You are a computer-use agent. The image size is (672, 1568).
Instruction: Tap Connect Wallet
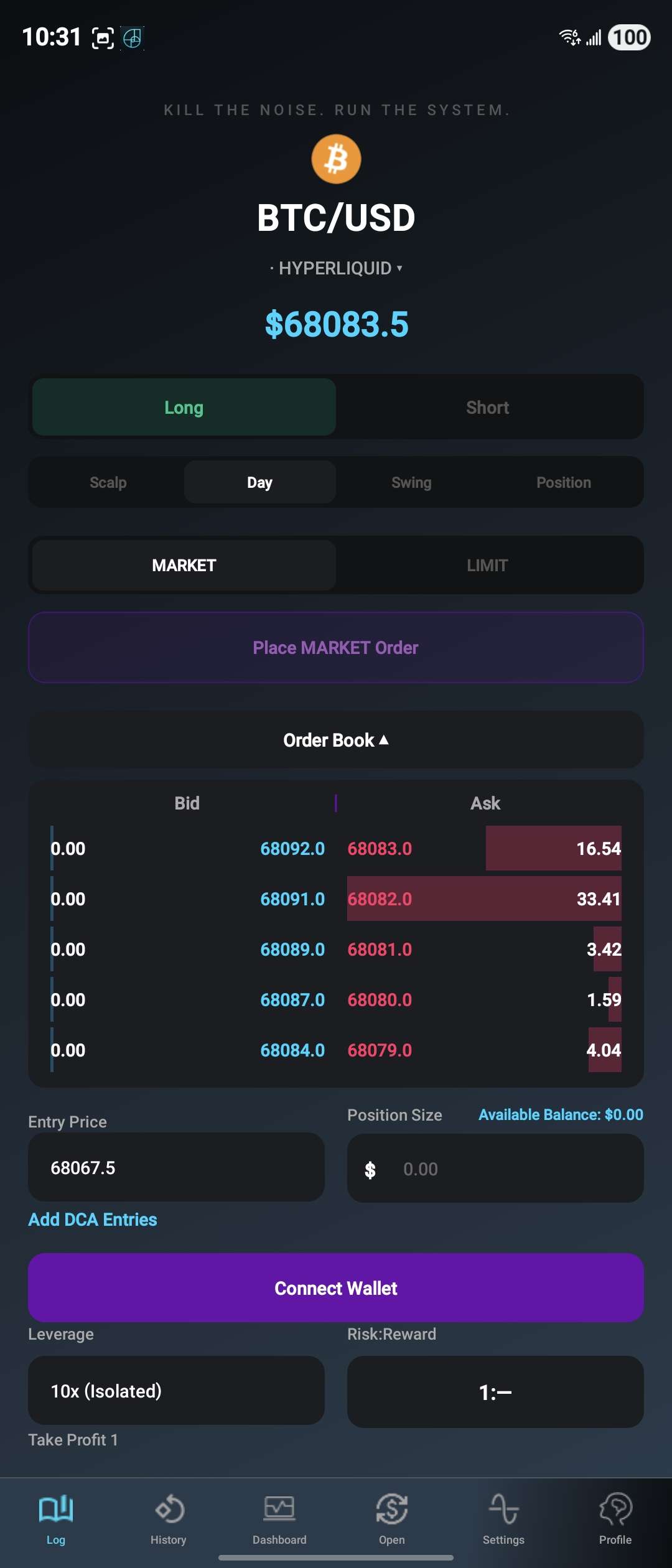click(335, 1288)
